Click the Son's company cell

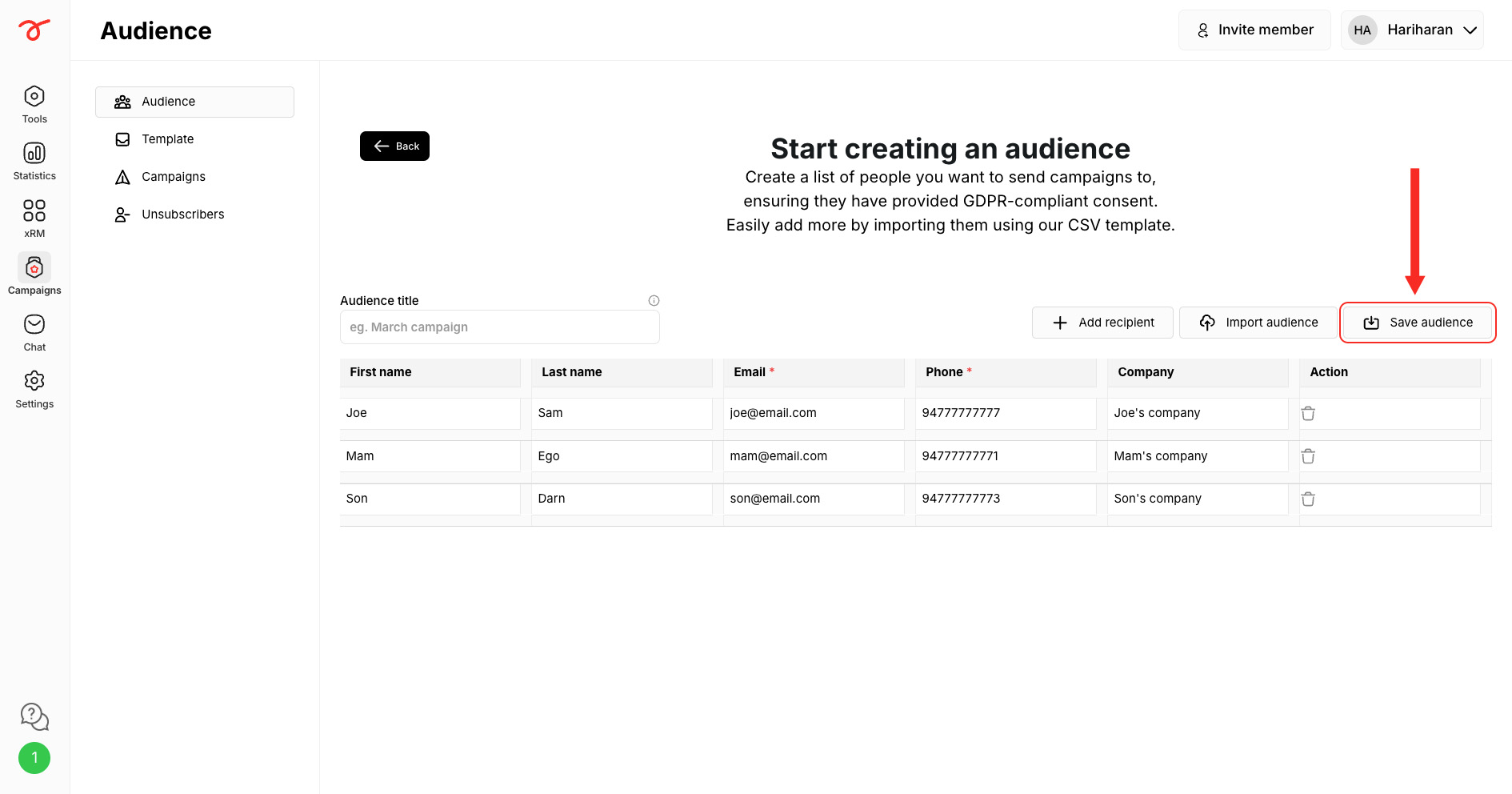[x=1198, y=499]
